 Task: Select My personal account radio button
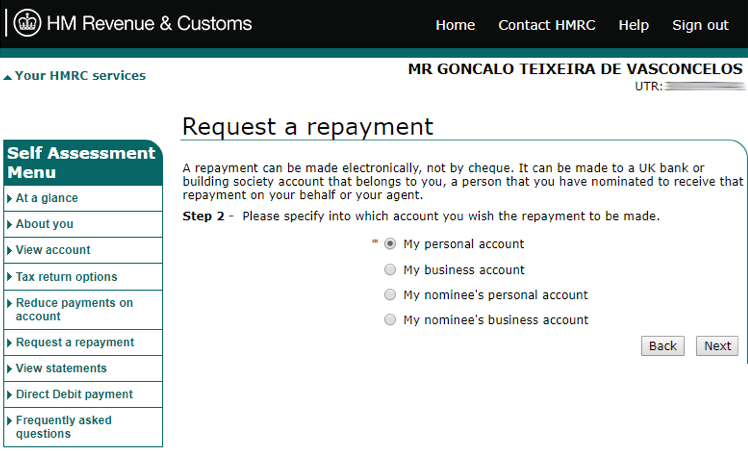(x=390, y=244)
